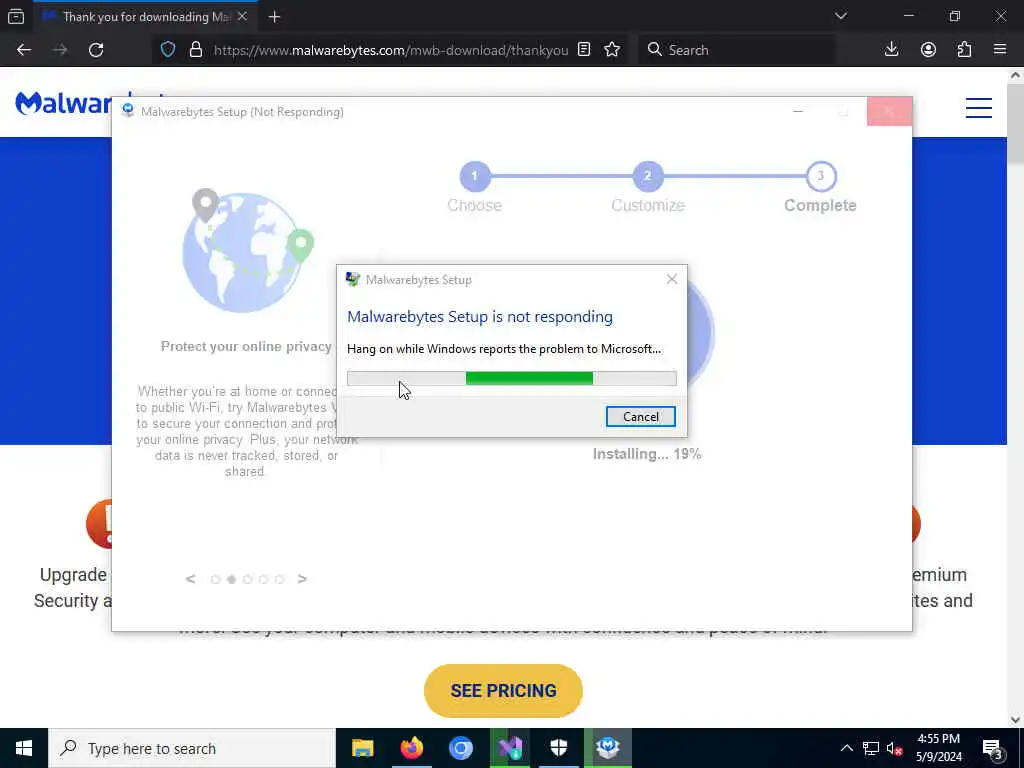This screenshot has width=1024, height=768.
Task: View site security lock icon
Action: (195, 50)
